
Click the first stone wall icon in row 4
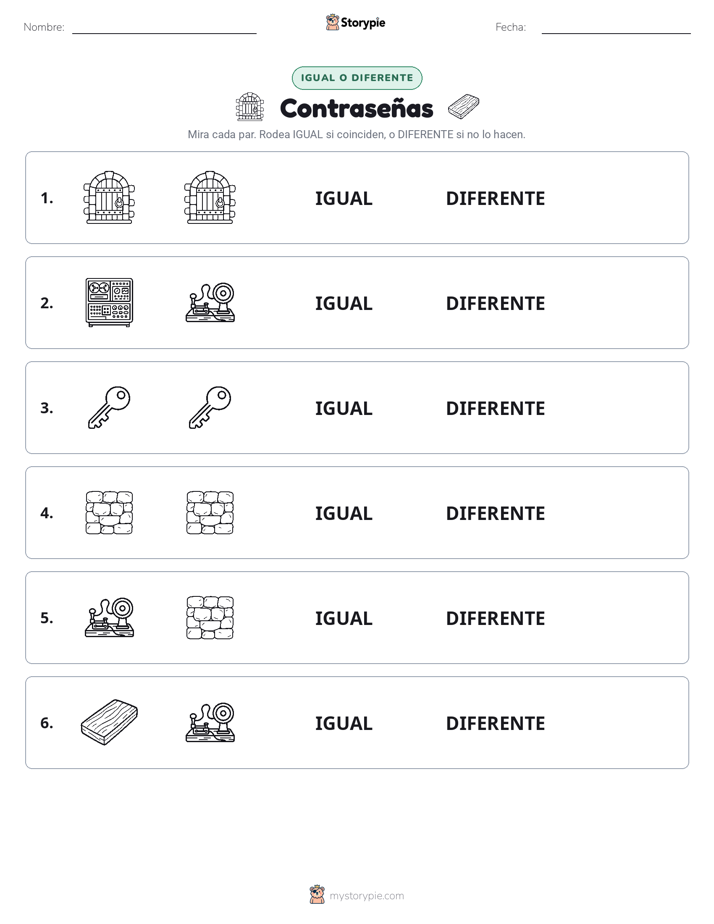pyautogui.click(x=109, y=513)
